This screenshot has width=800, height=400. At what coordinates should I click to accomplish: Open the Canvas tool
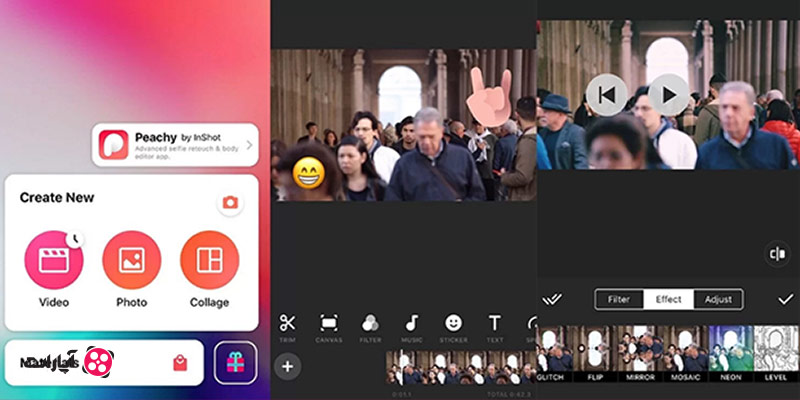point(329,328)
